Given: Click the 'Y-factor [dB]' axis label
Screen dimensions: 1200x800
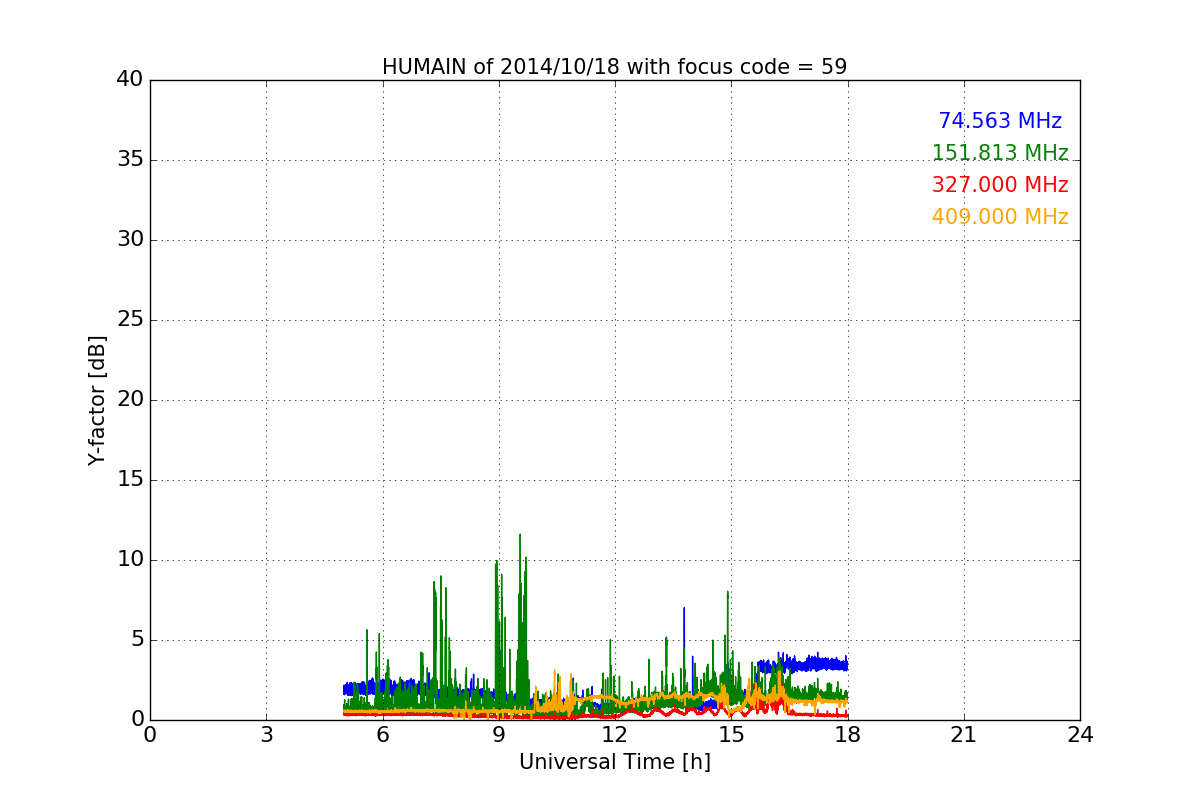Looking at the screenshot, I should (97, 400).
